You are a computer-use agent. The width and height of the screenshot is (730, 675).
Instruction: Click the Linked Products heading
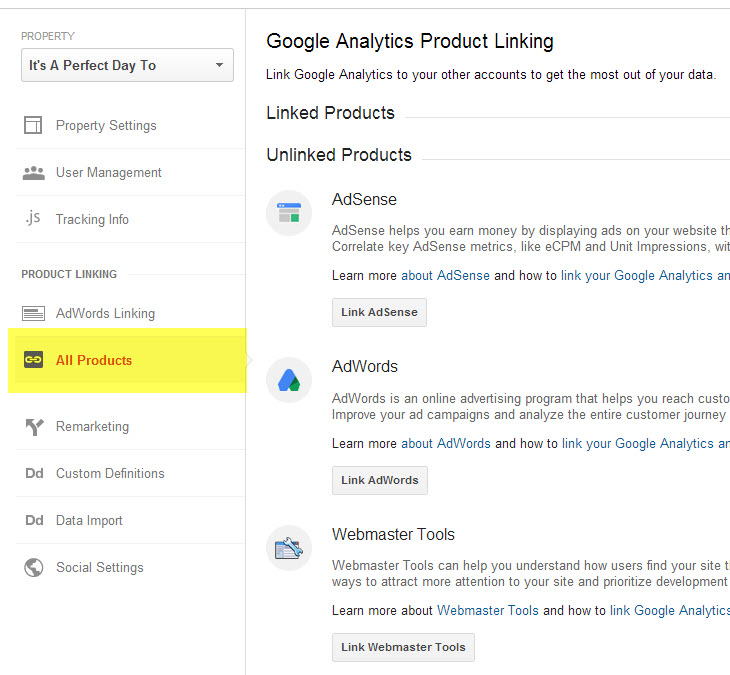(x=330, y=113)
